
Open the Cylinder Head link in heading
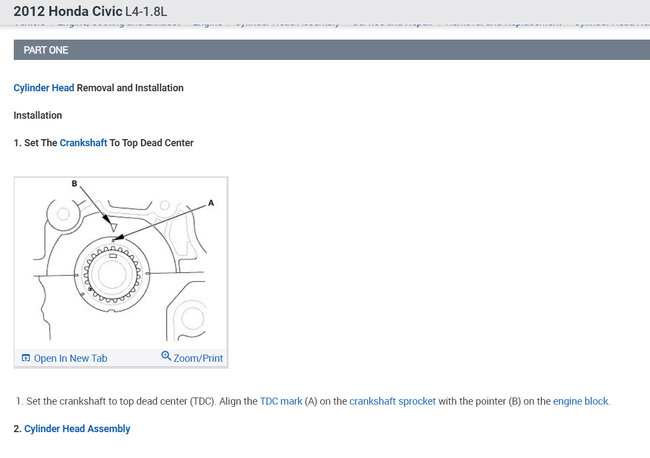coord(44,88)
